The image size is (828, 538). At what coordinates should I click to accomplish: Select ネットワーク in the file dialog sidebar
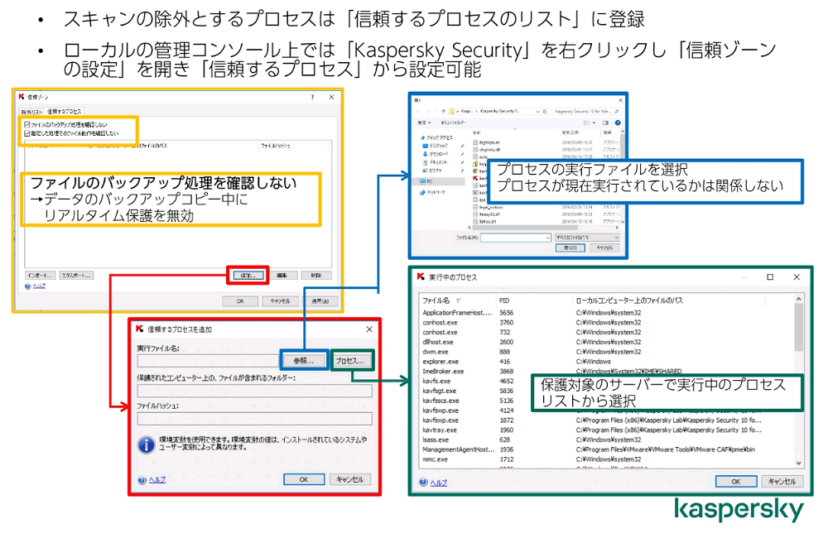coord(432,193)
